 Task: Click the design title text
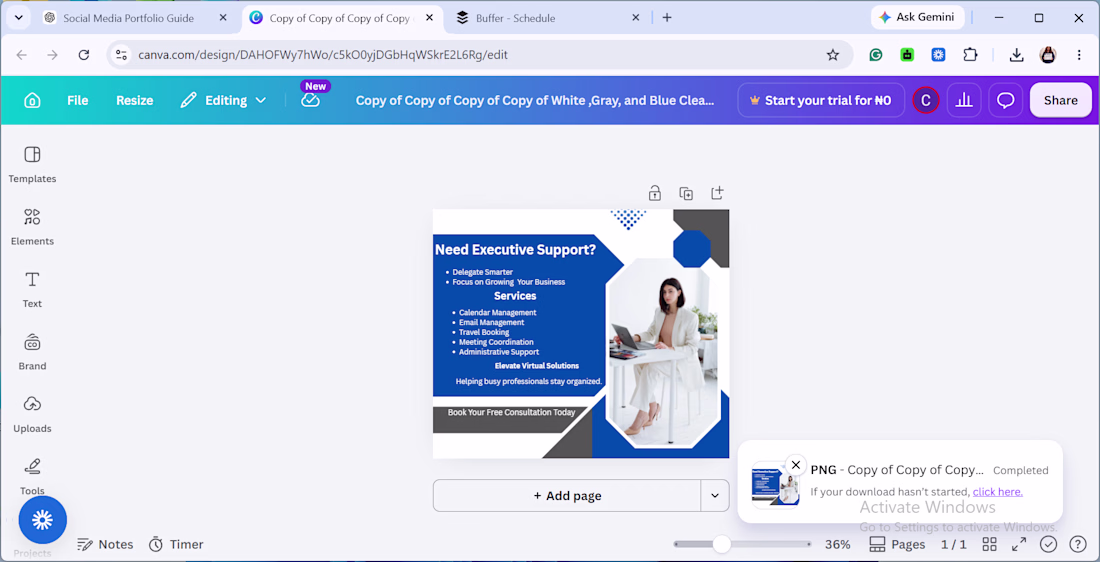click(x=535, y=100)
